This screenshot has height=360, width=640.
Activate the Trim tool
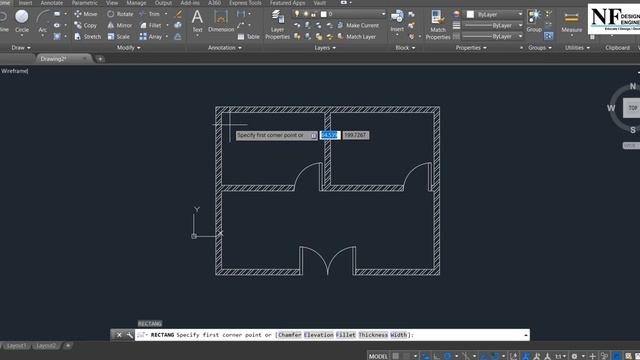pyautogui.click(x=149, y=14)
